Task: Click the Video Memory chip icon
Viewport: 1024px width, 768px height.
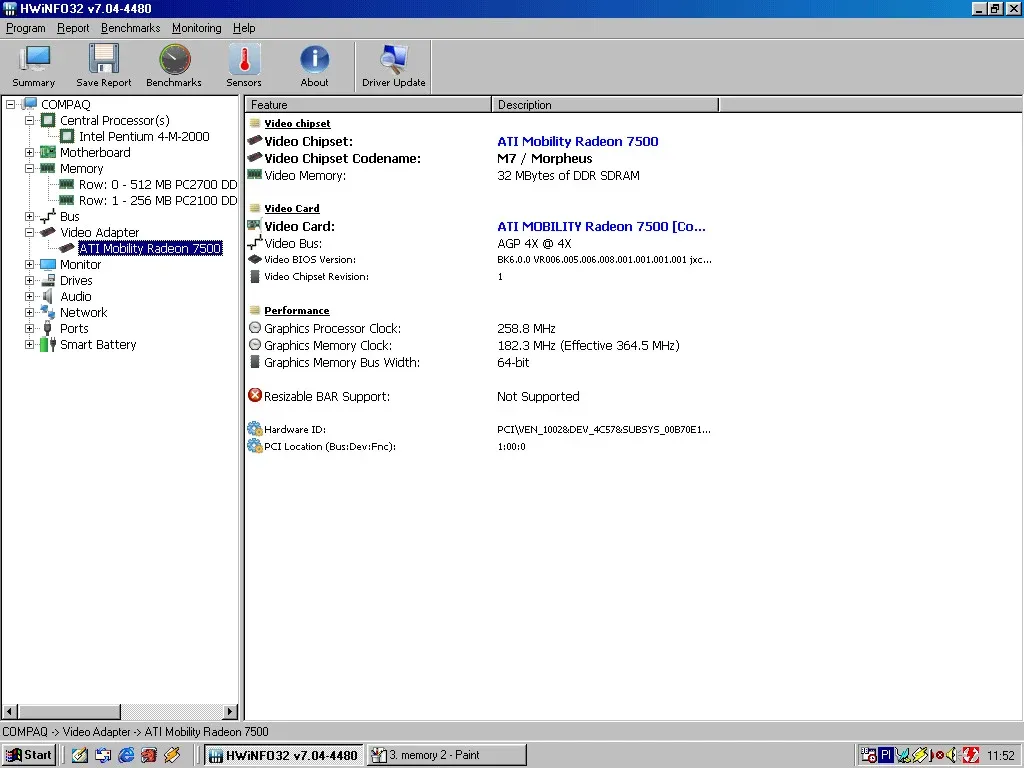Action: coord(255,174)
